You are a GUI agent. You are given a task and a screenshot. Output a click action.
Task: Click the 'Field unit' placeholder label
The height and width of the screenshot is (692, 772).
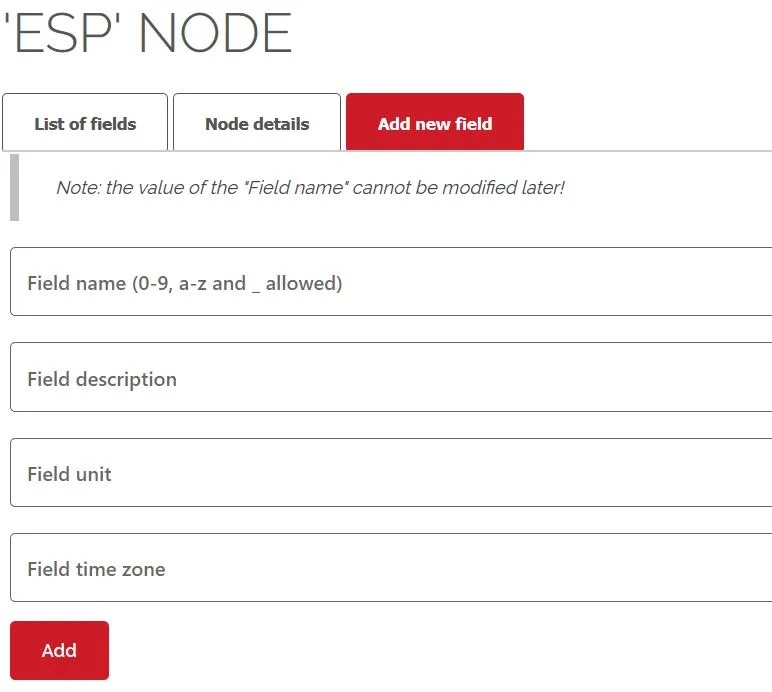coord(69,474)
